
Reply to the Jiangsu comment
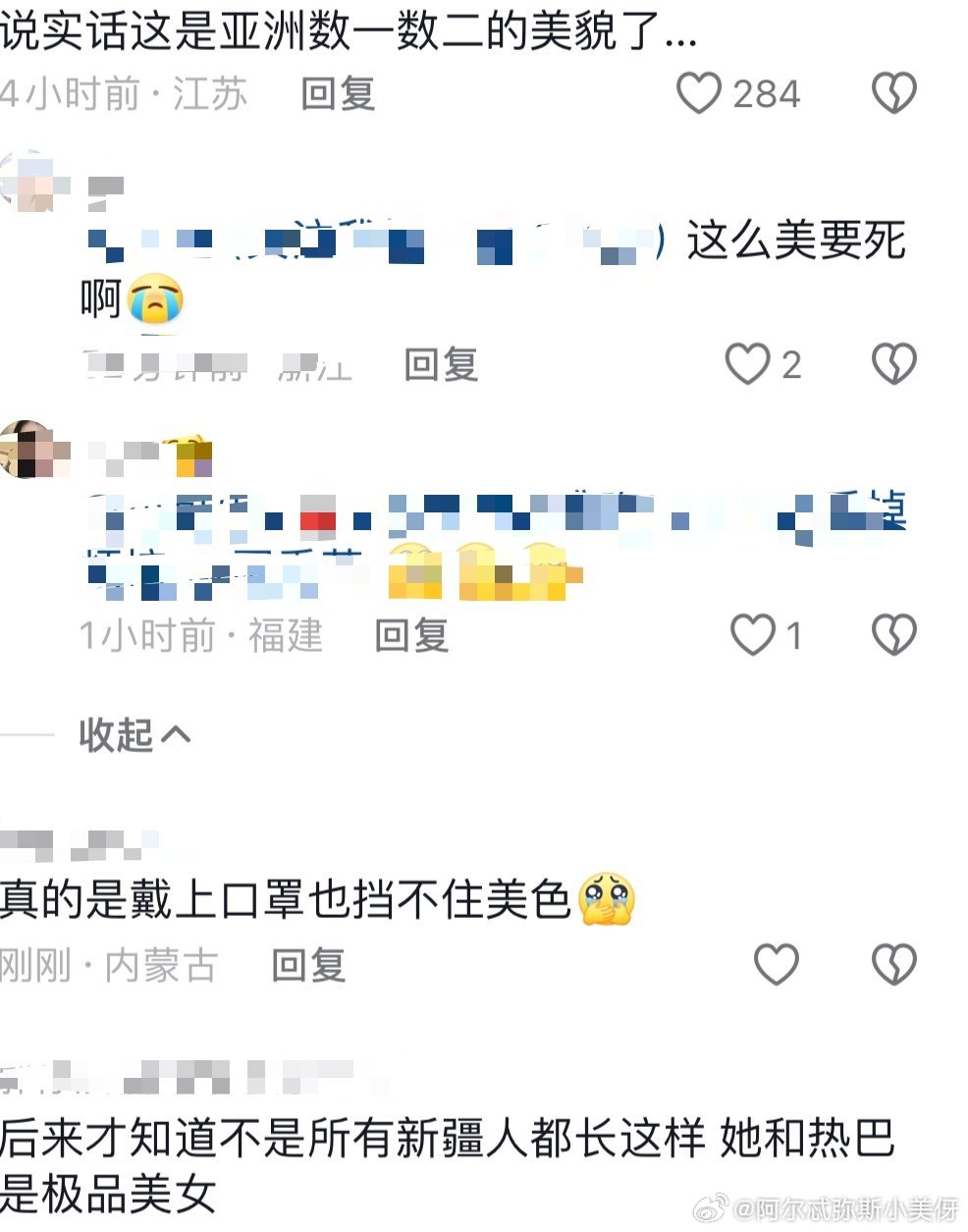[x=339, y=94]
